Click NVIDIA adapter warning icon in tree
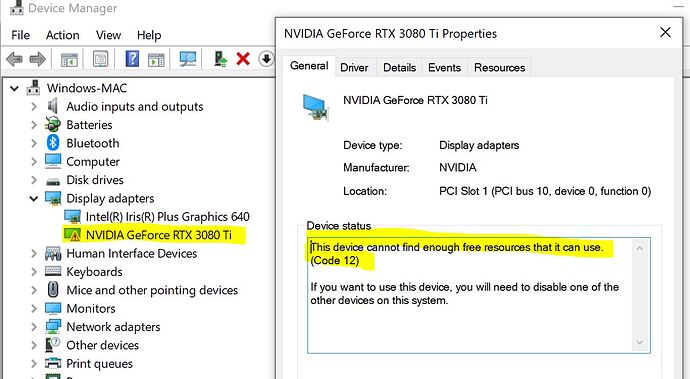The width and height of the screenshot is (690, 379). pos(73,235)
